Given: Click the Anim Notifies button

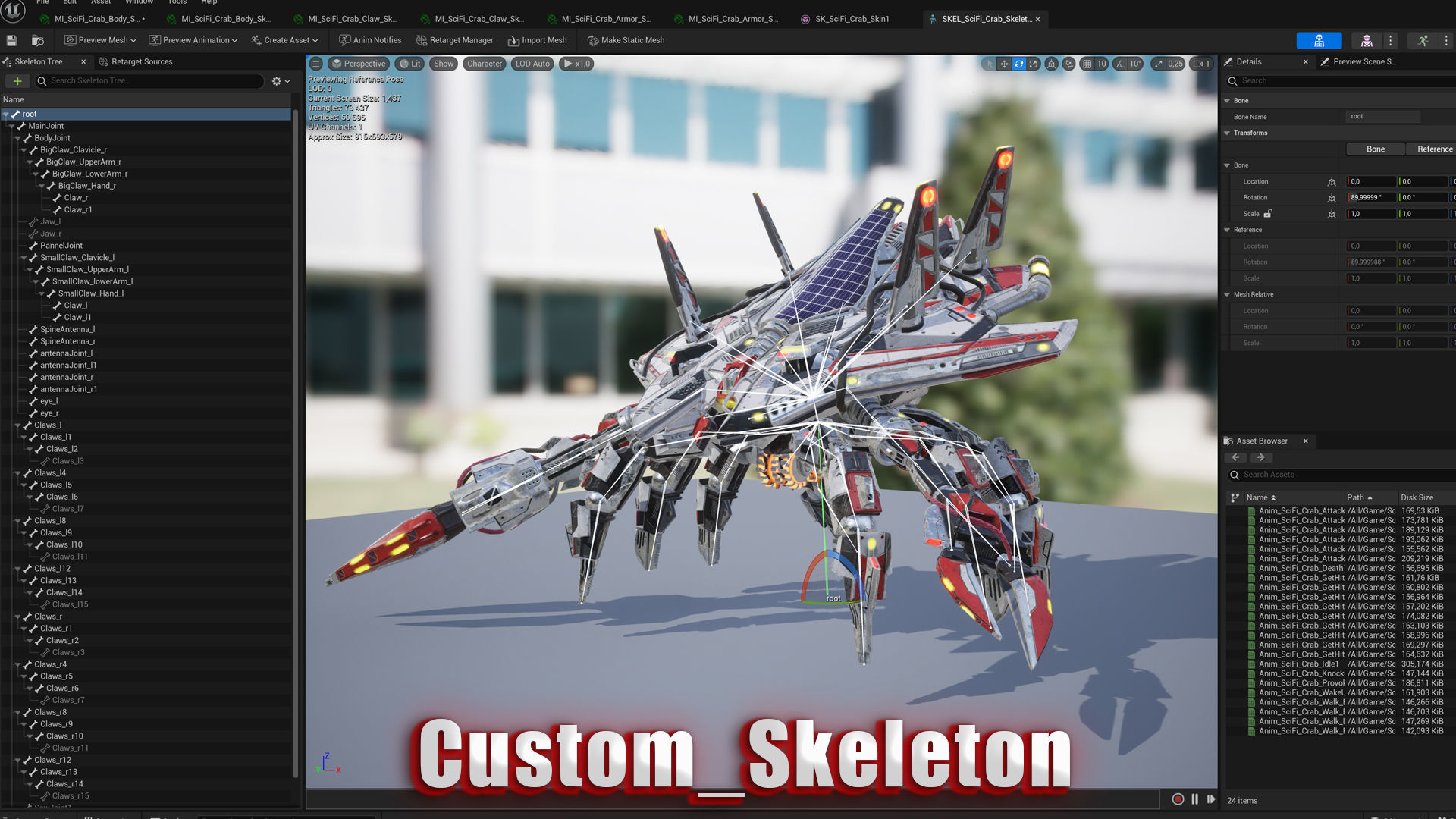Looking at the screenshot, I should click(370, 40).
